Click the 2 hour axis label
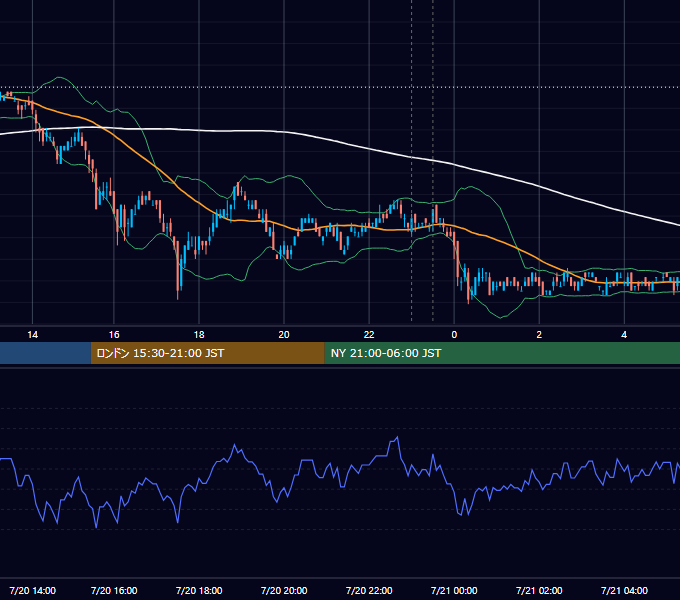The image size is (680, 600). [539, 335]
